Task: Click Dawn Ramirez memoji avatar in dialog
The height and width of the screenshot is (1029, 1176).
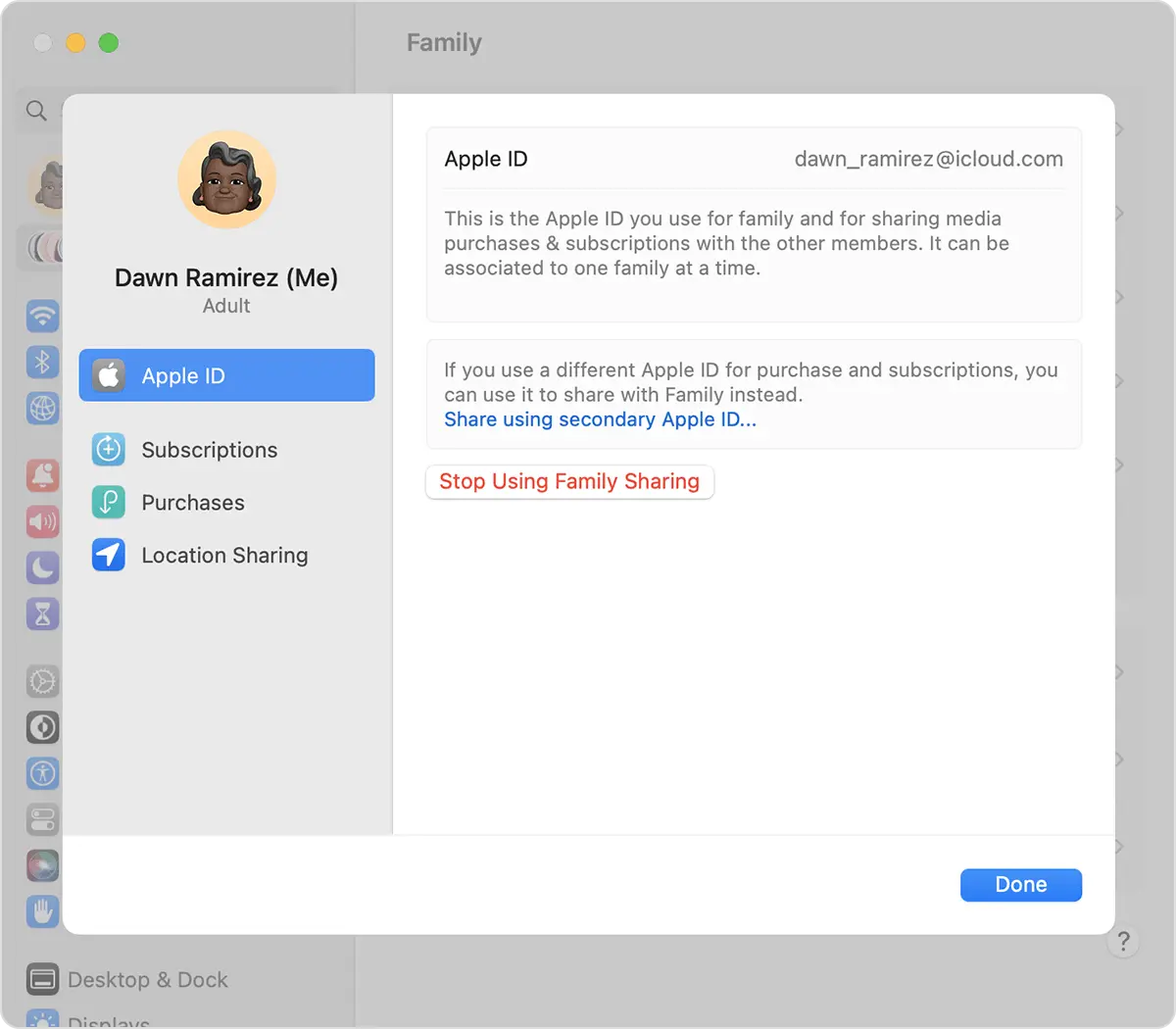Action: (226, 180)
